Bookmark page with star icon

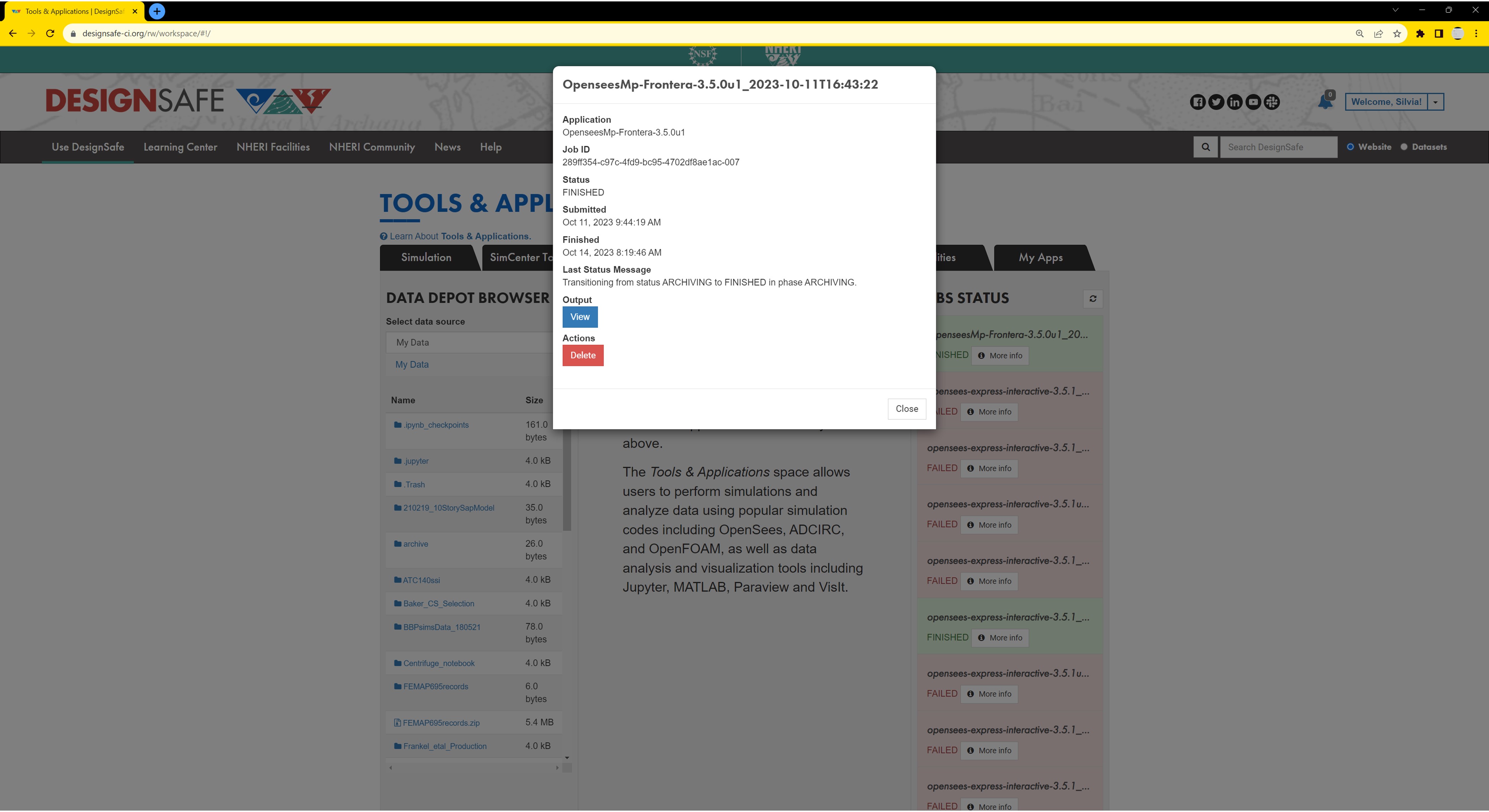(x=1397, y=33)
